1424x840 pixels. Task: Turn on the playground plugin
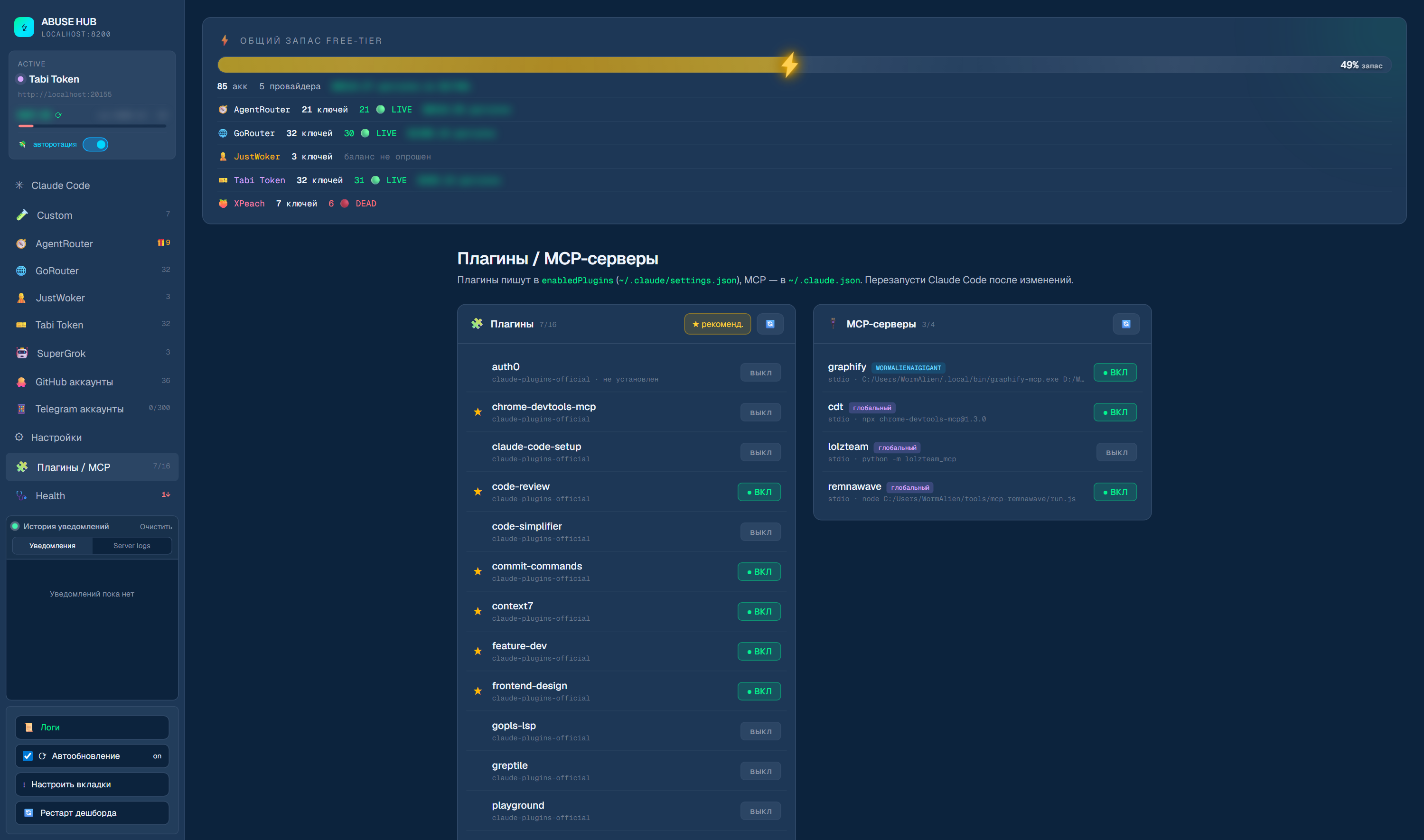click(x=761, y=811)
